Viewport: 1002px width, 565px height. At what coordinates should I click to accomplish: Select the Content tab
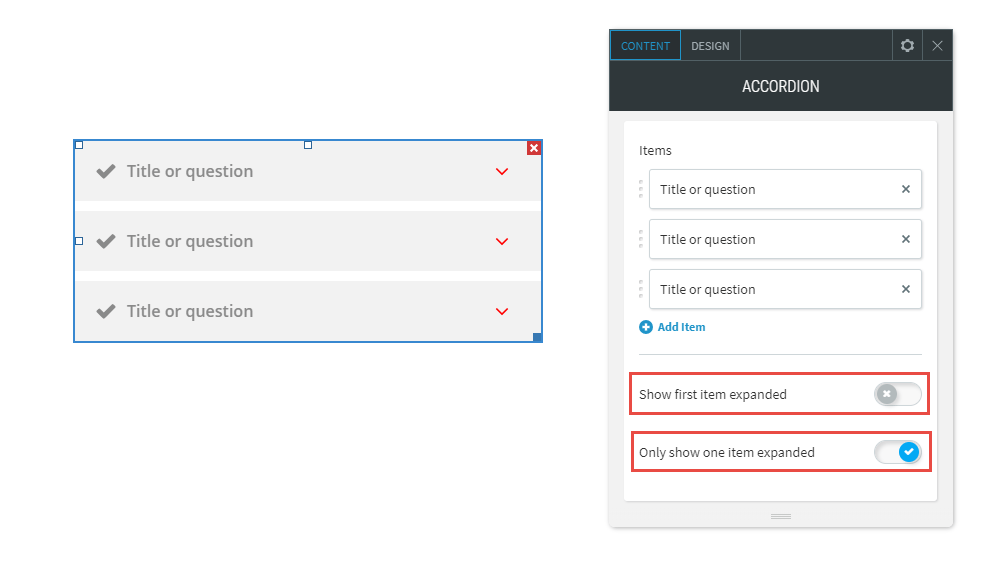click(645, 46)
